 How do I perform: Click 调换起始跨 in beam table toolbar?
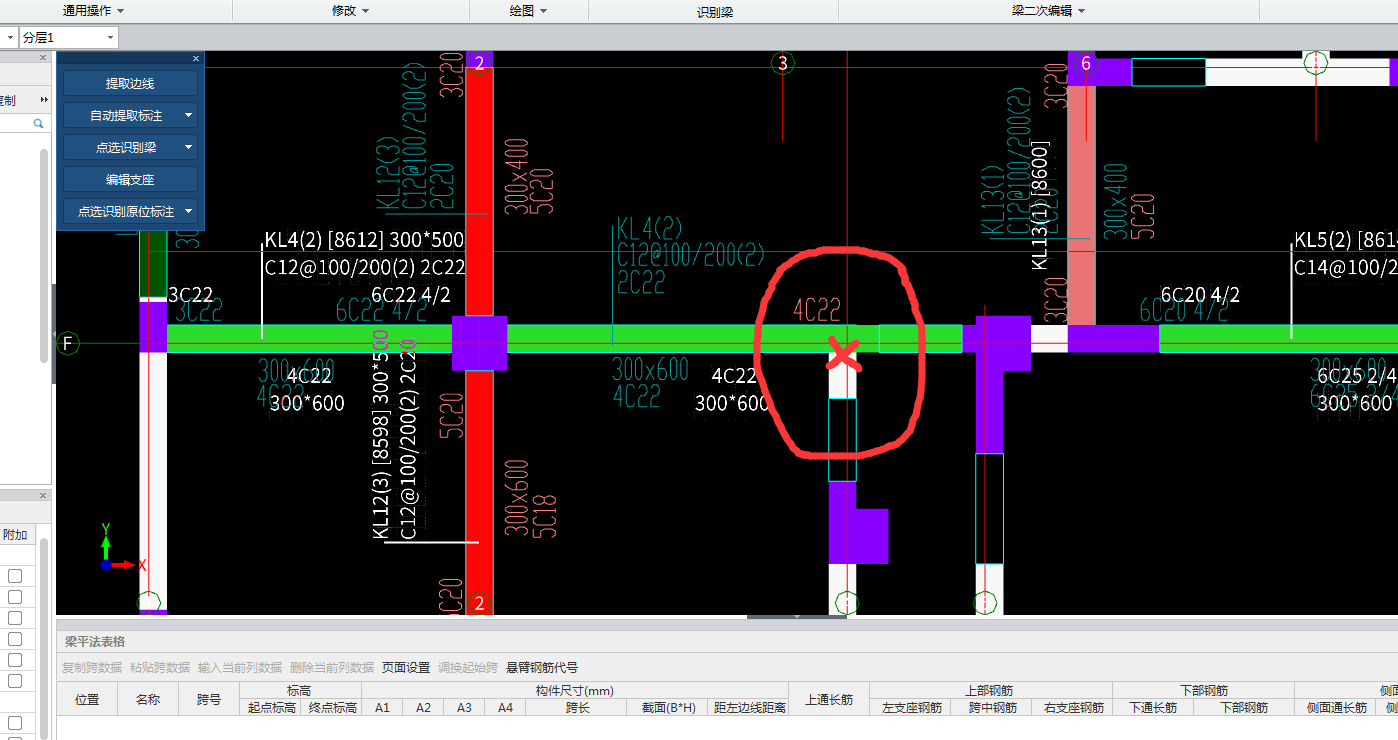pos(468,667)
